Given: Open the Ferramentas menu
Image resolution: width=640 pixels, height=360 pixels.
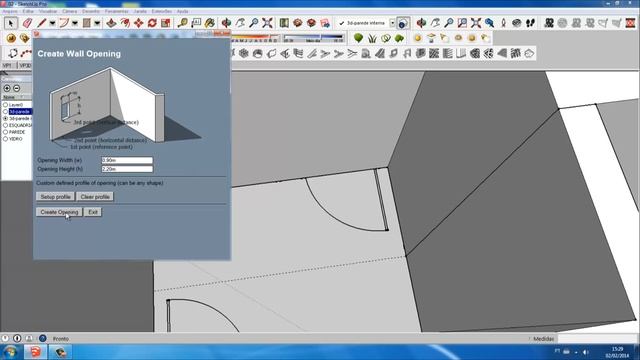Looking at the screenshot, I should pyautogui.click(x=116, y=11).
